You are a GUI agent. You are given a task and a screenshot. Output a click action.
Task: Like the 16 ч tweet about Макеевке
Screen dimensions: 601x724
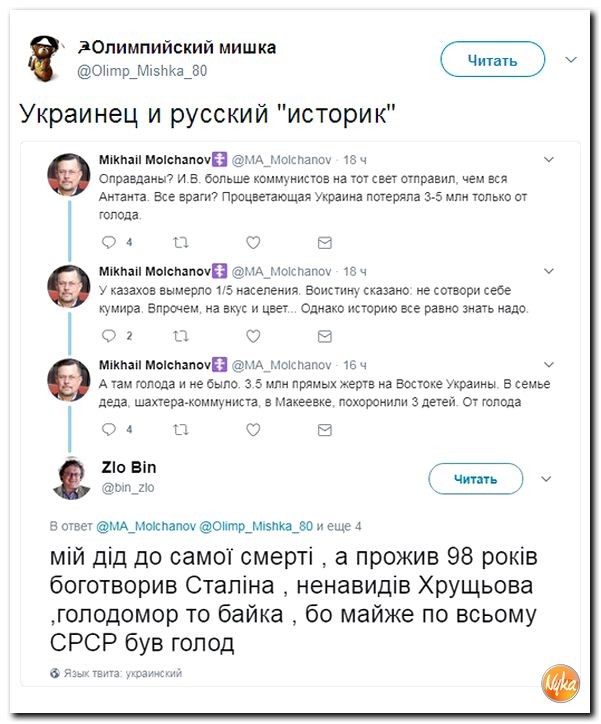tap(253, 430)
